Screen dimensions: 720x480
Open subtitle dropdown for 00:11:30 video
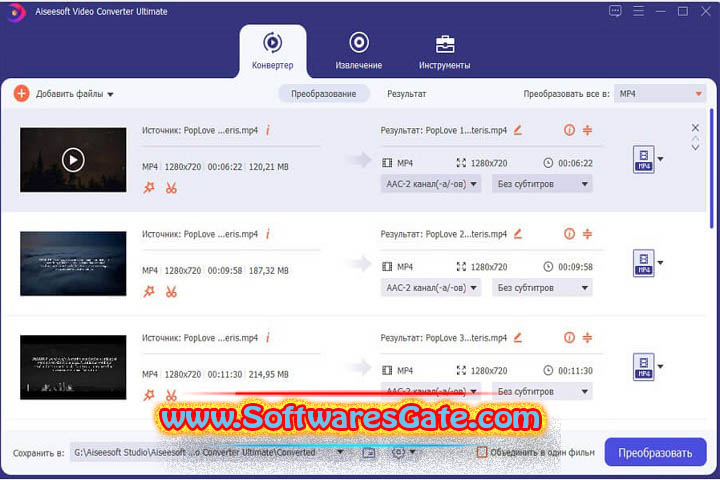point(542,392)
